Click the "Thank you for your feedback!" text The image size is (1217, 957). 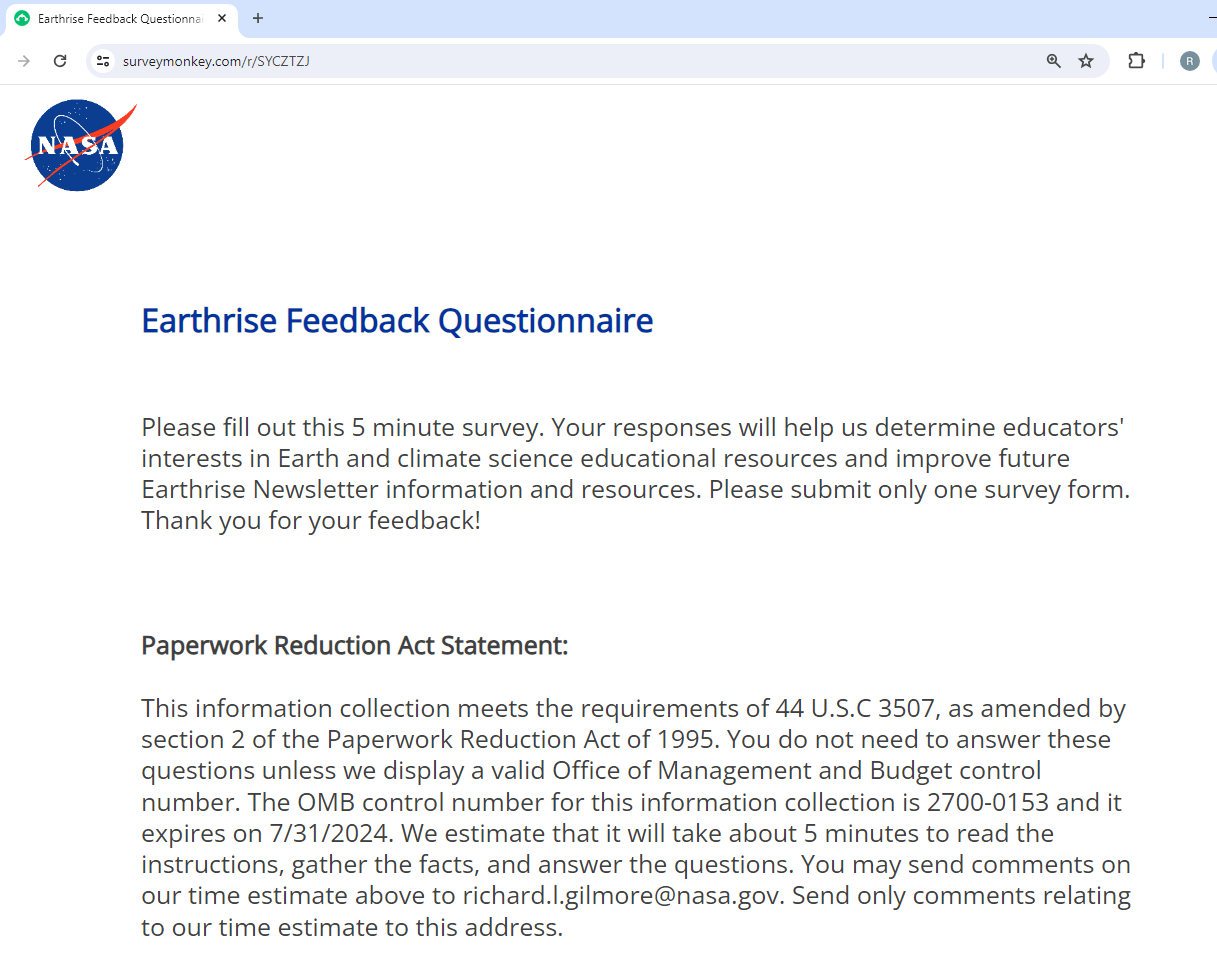point(311,521)
